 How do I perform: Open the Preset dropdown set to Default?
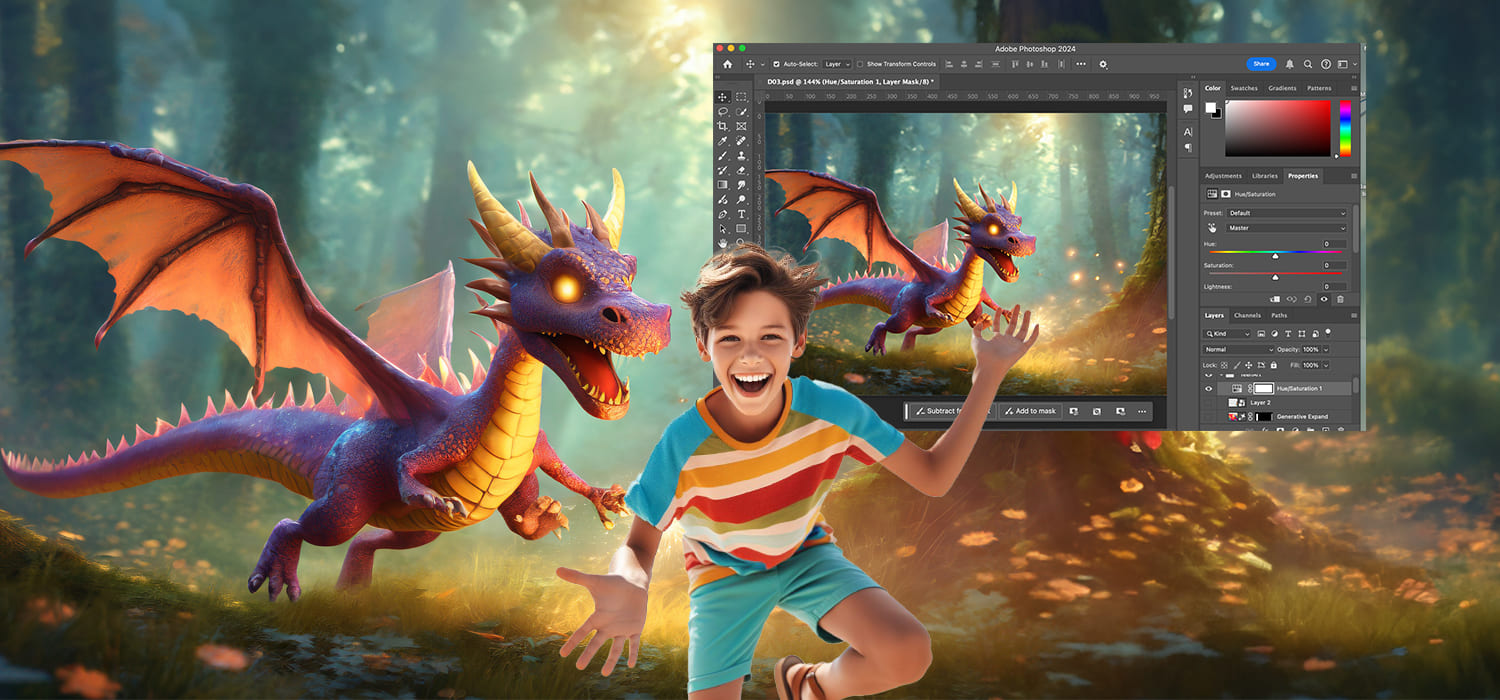point(1285,212)
